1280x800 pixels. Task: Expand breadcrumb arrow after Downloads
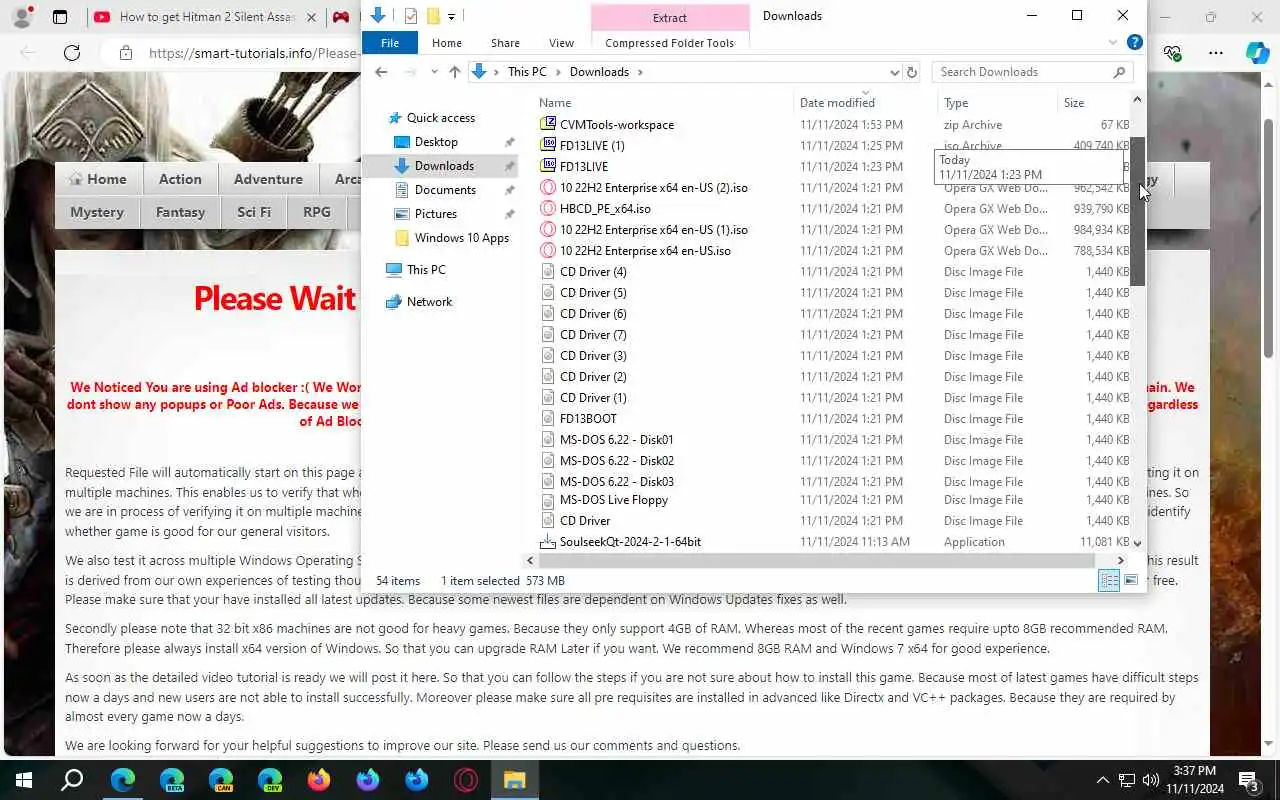(640, 72)
